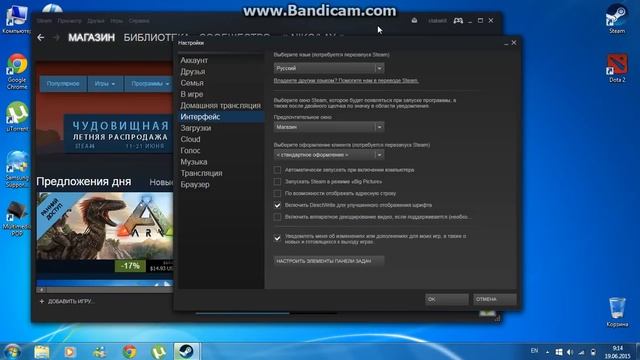Viewport: 640px width, 360px height.
Task: Click the forward arrow in Steam window
Action: 56,38
